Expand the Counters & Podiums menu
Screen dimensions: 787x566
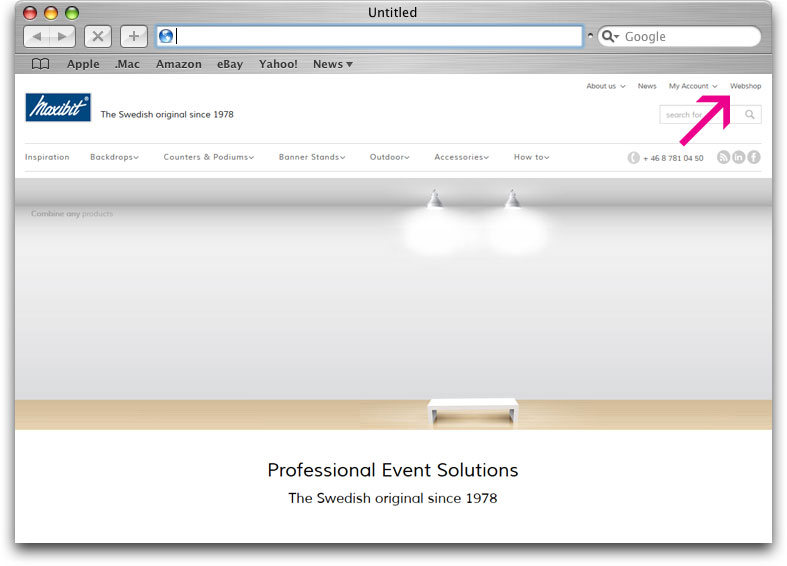pyautogui.click(x=208, y=157)
